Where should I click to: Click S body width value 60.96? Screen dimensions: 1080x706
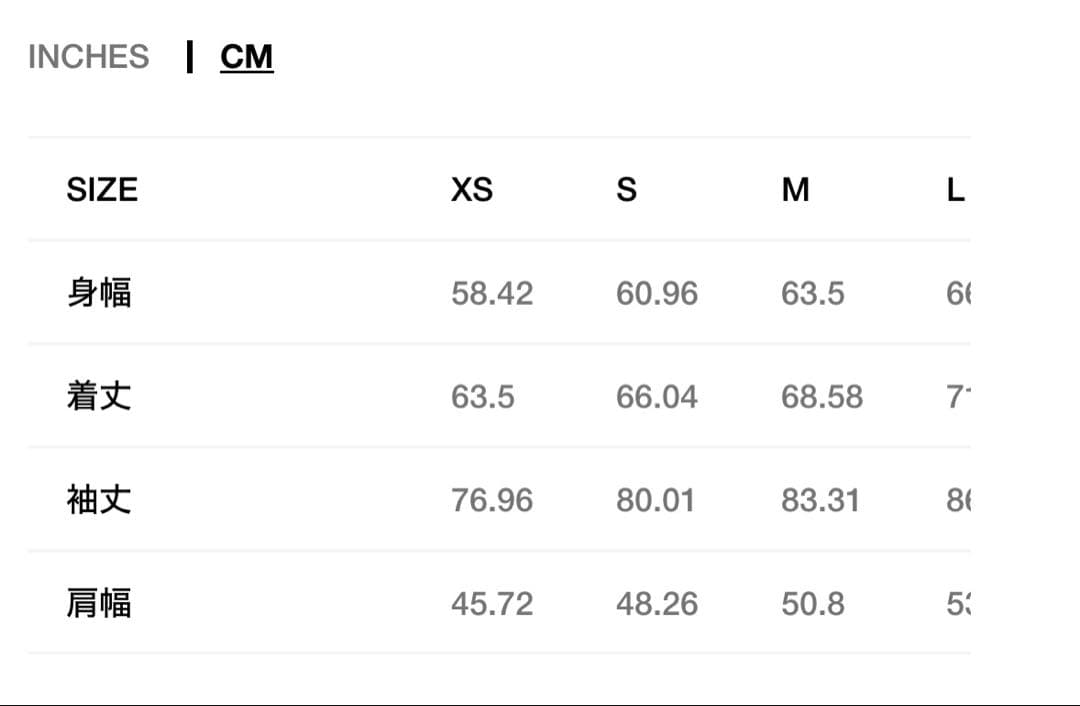tap(657, 294)
